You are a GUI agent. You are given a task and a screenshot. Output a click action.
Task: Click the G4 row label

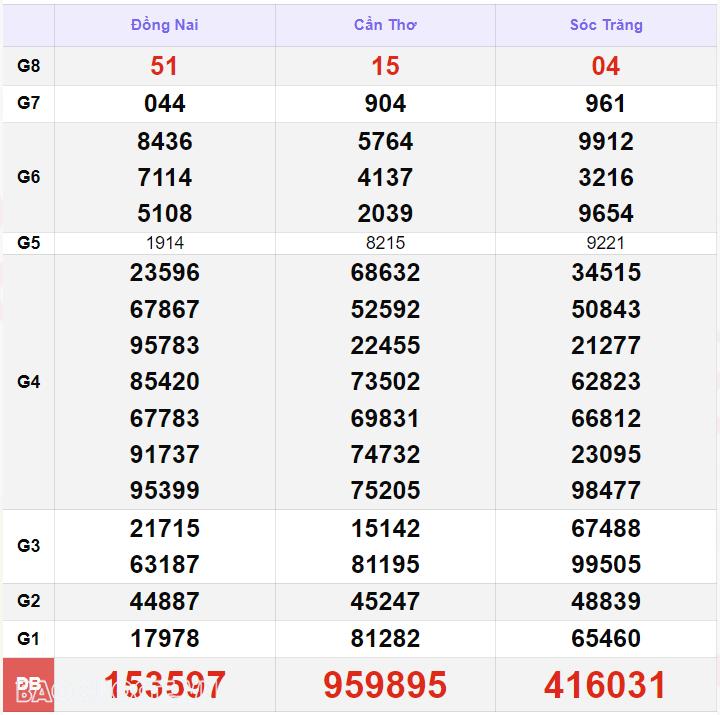pyautogui.click(x=29, y=382)
